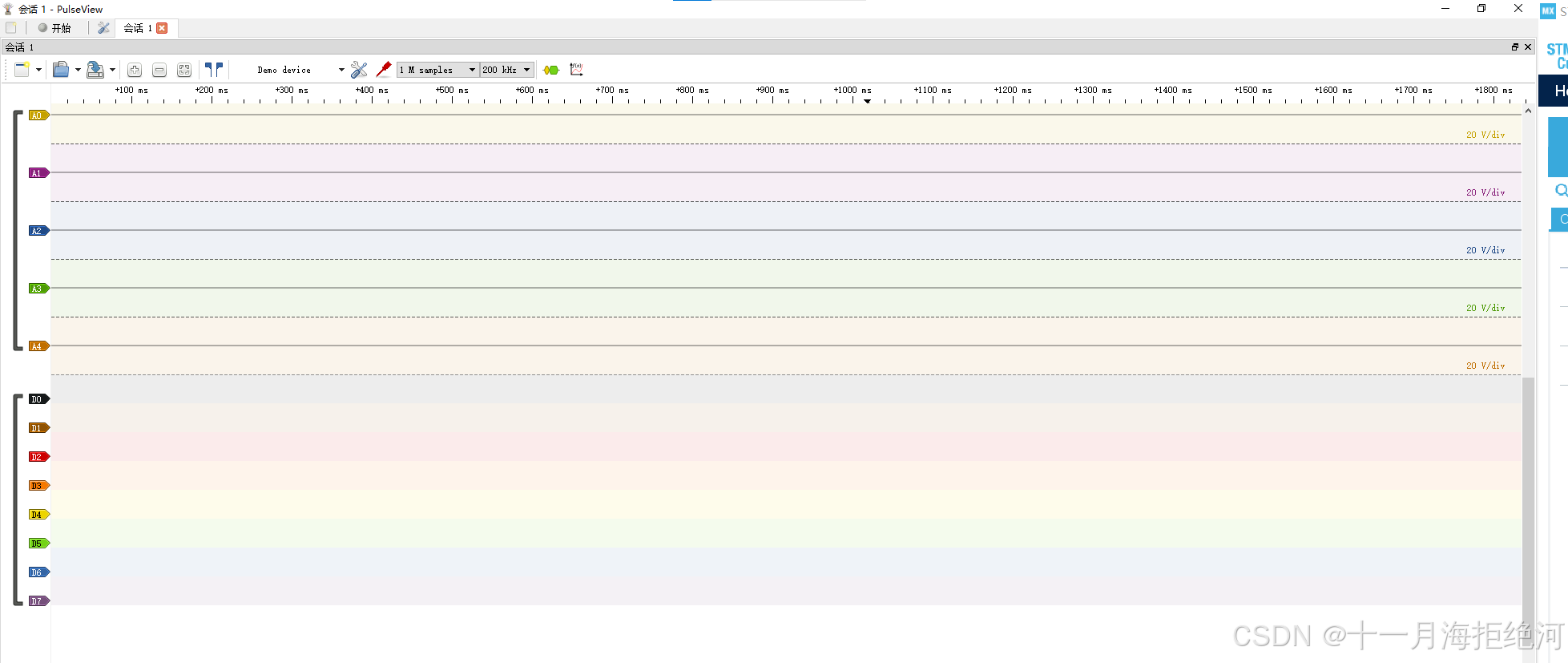Click the digital channel group bracket
This screenshot has height=663, width=1568.
[x=16, y=500]
